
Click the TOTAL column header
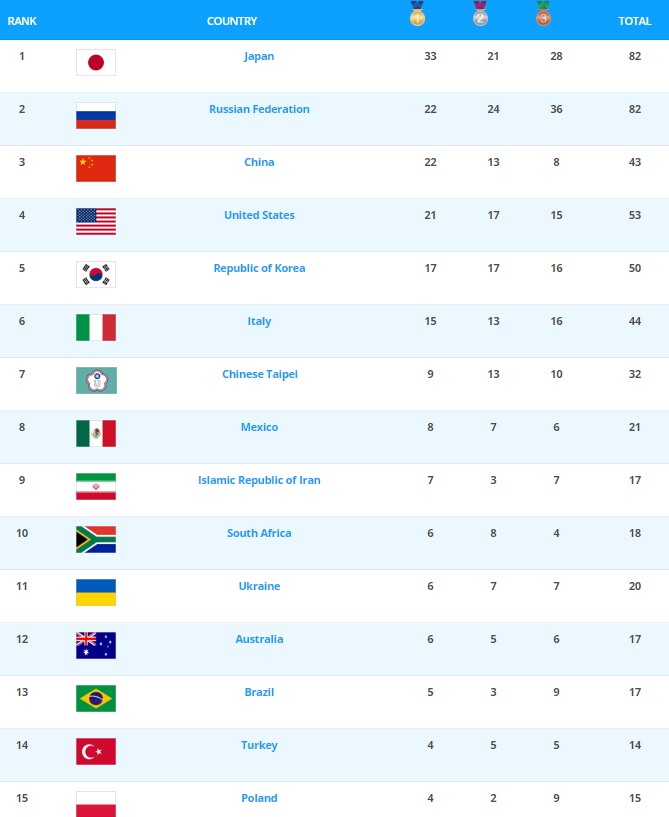[x=635, y=21]
